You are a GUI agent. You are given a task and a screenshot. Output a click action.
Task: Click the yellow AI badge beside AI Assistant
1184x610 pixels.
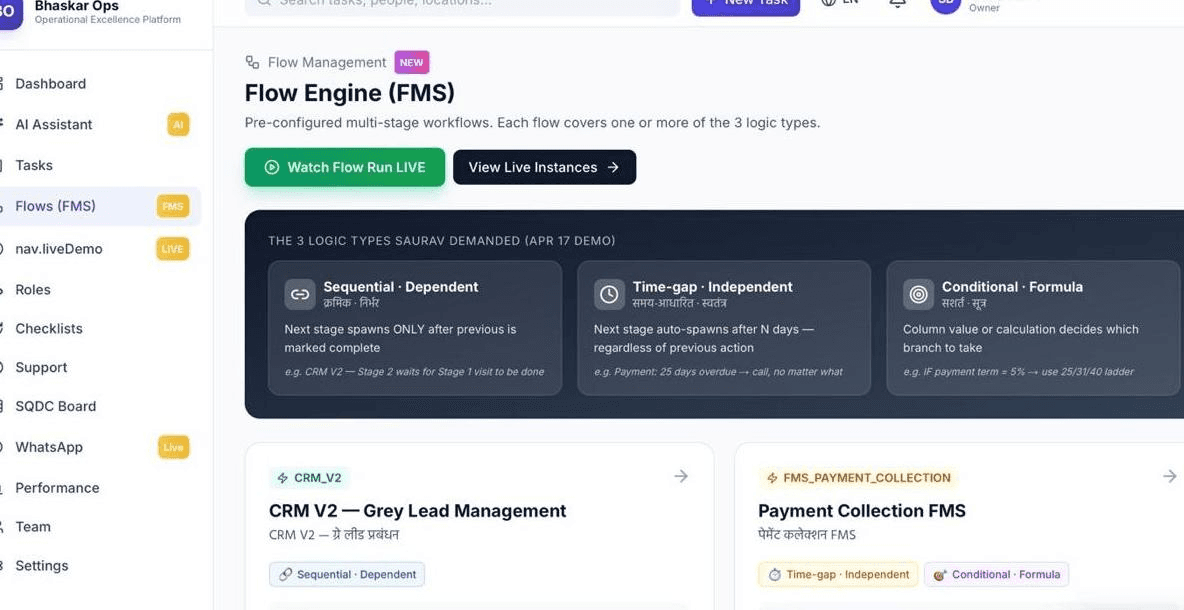click(178, 125)
